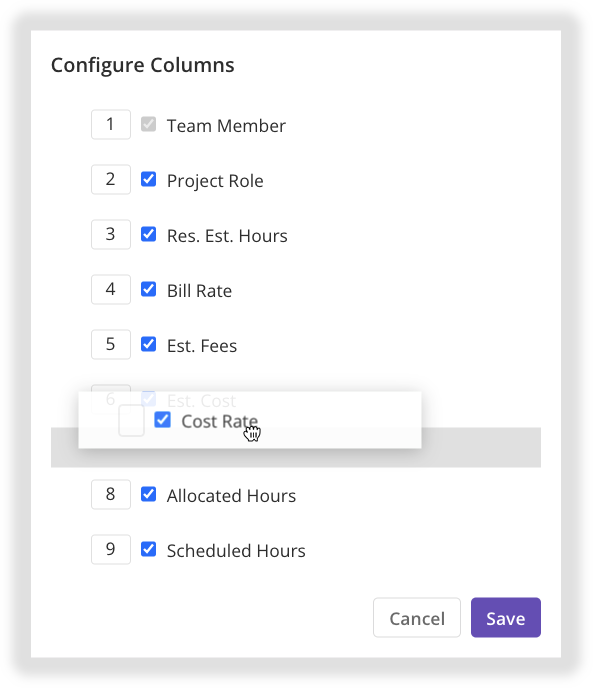
Task: Select the position input numbered 8
Action: coord(111,494)
